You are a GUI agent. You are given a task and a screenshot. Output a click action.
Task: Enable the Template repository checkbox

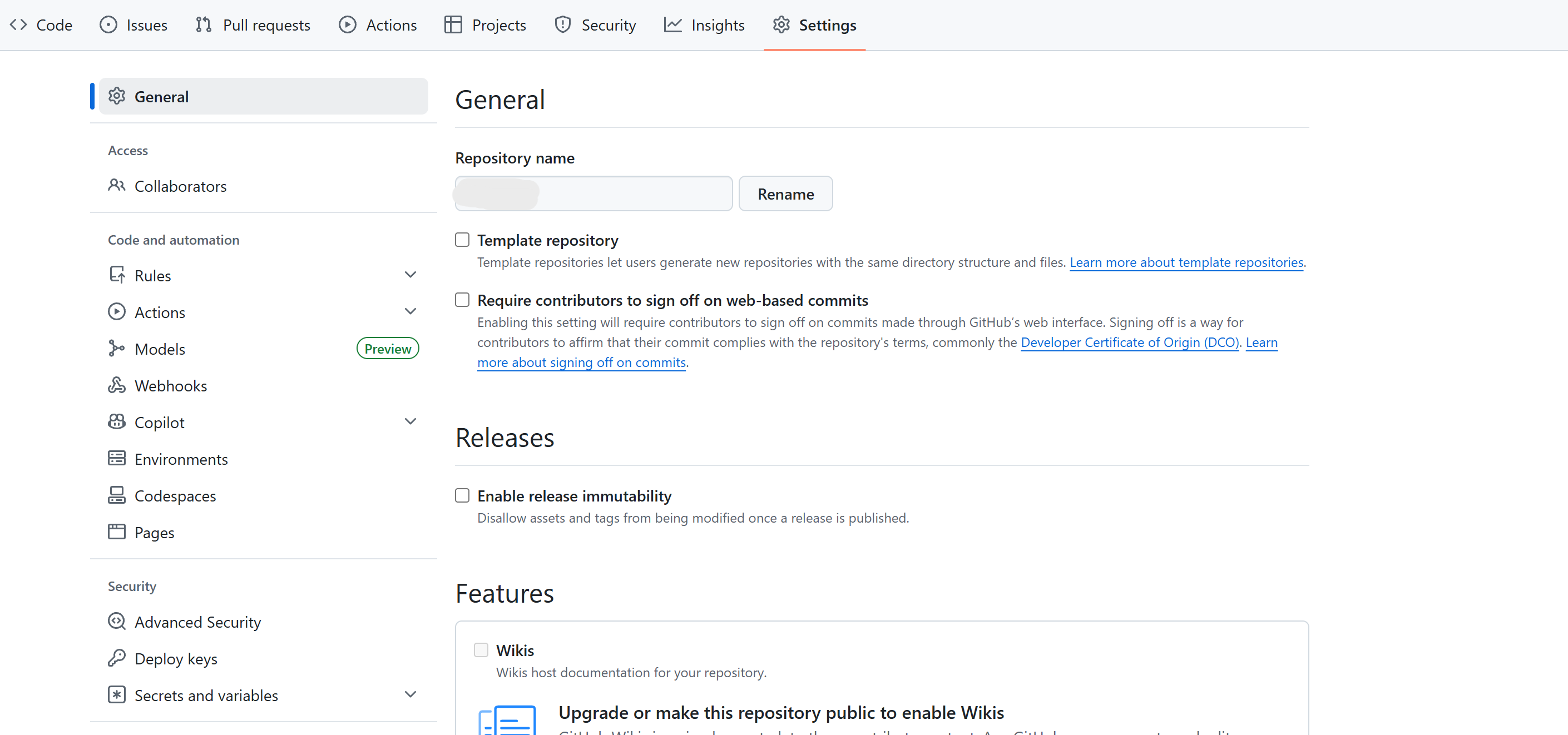(462, 240)
